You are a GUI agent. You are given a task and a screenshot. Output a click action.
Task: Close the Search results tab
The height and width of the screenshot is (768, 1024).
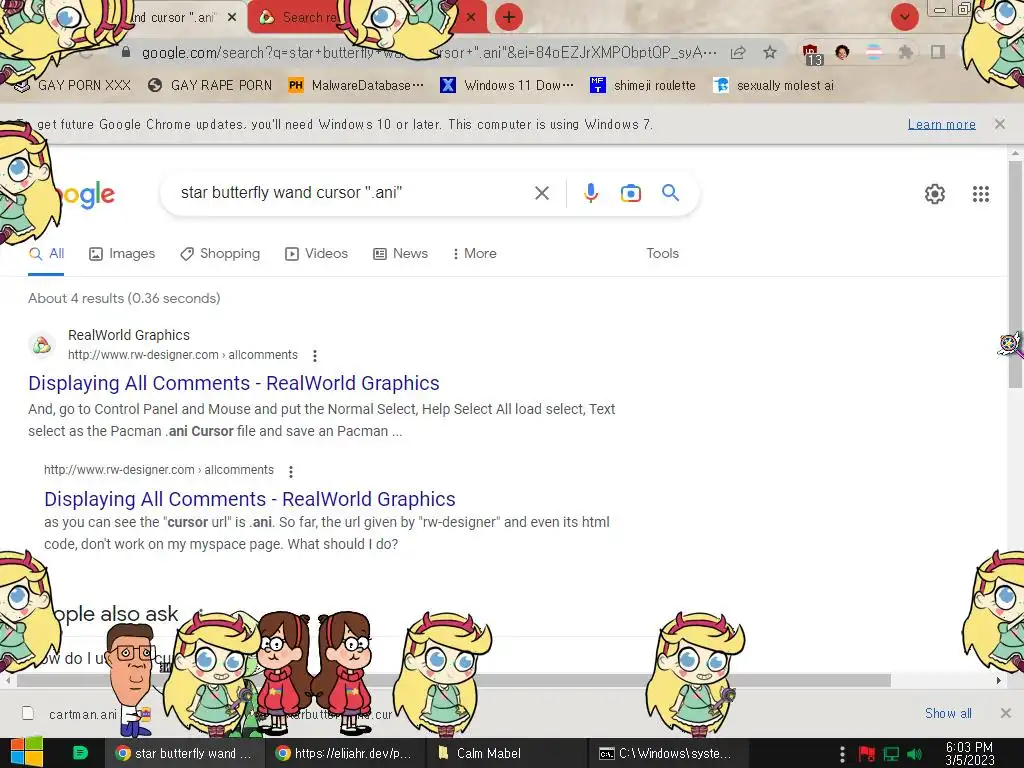(x=470, y=18)
